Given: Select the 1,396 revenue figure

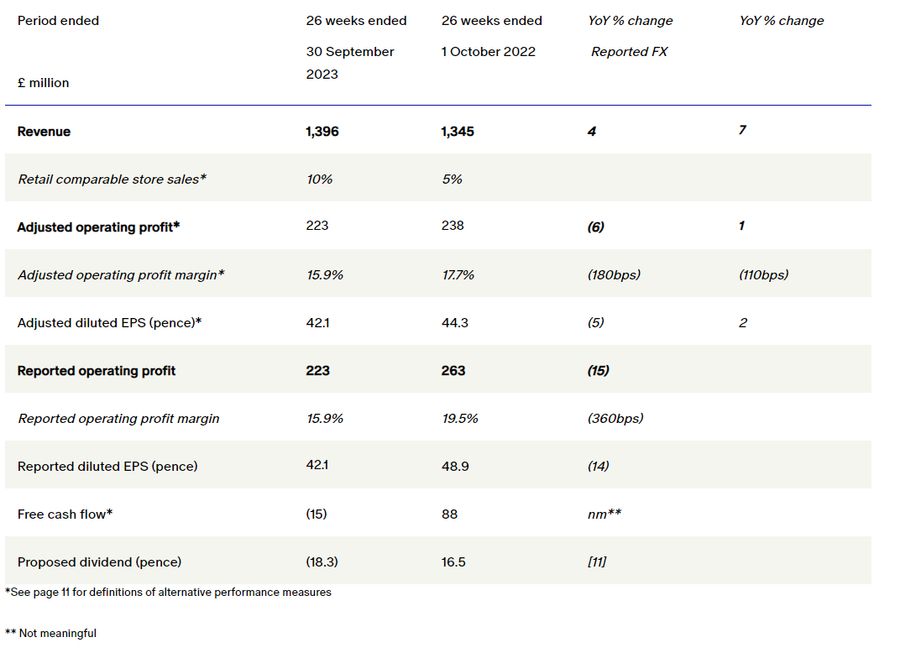Looking at the screenshot, I should click(x=322, y=131).
